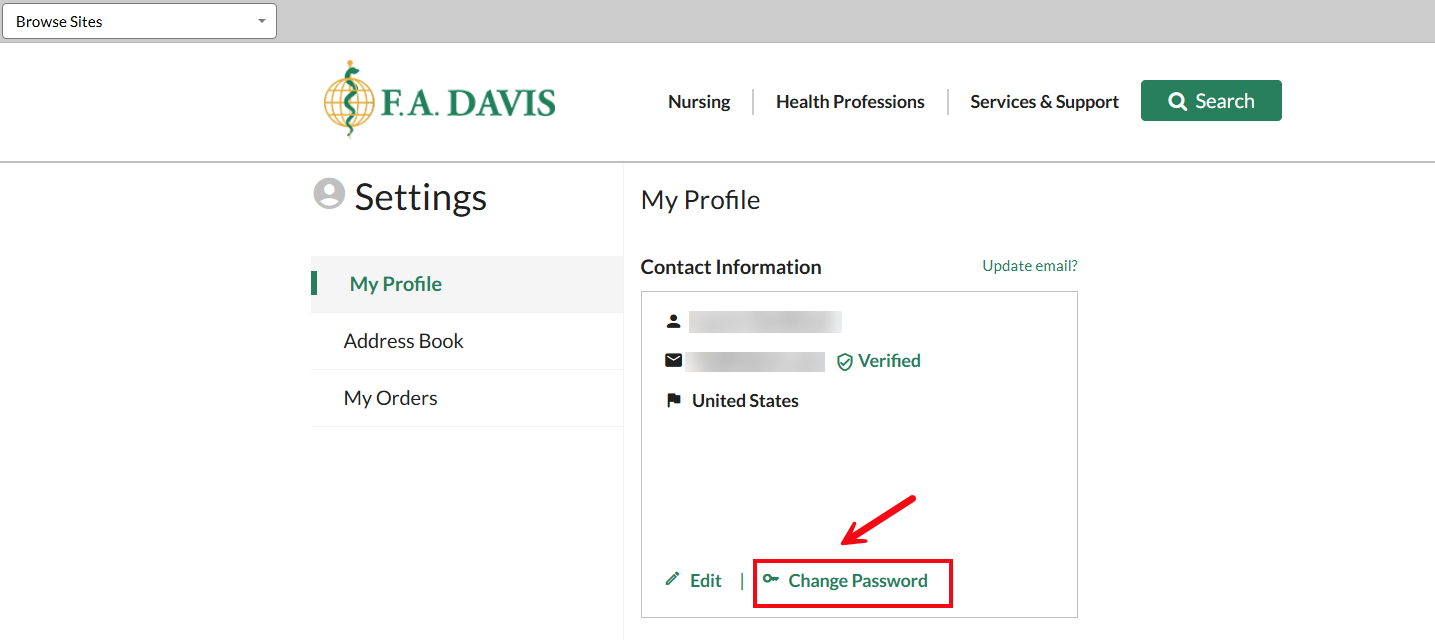
Task: Open the Browse Sites dropdown
Action: [139, 20]
